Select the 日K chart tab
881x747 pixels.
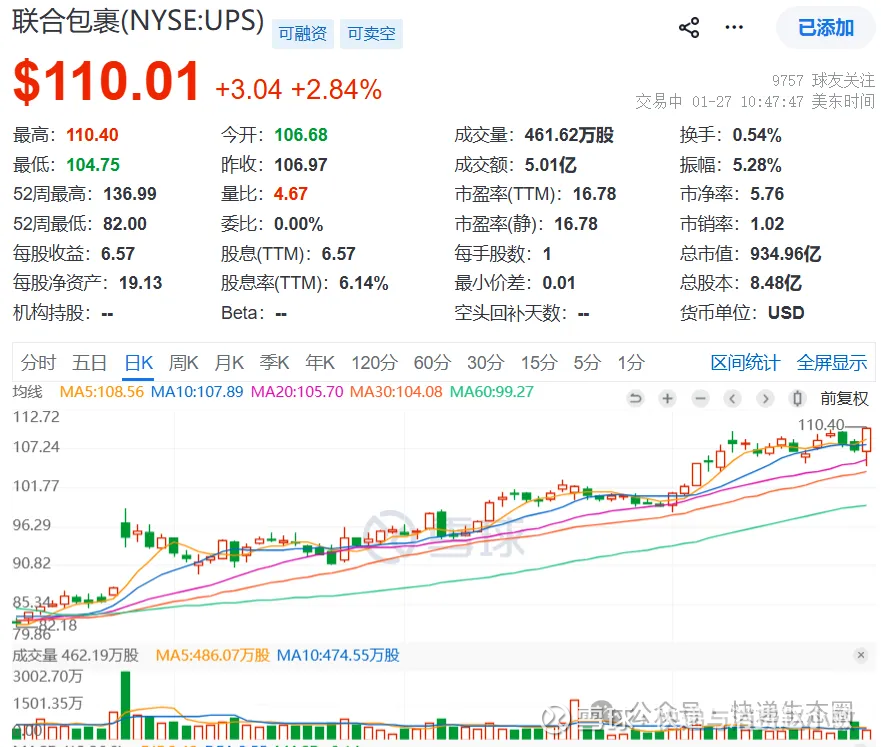coord(139,363)
